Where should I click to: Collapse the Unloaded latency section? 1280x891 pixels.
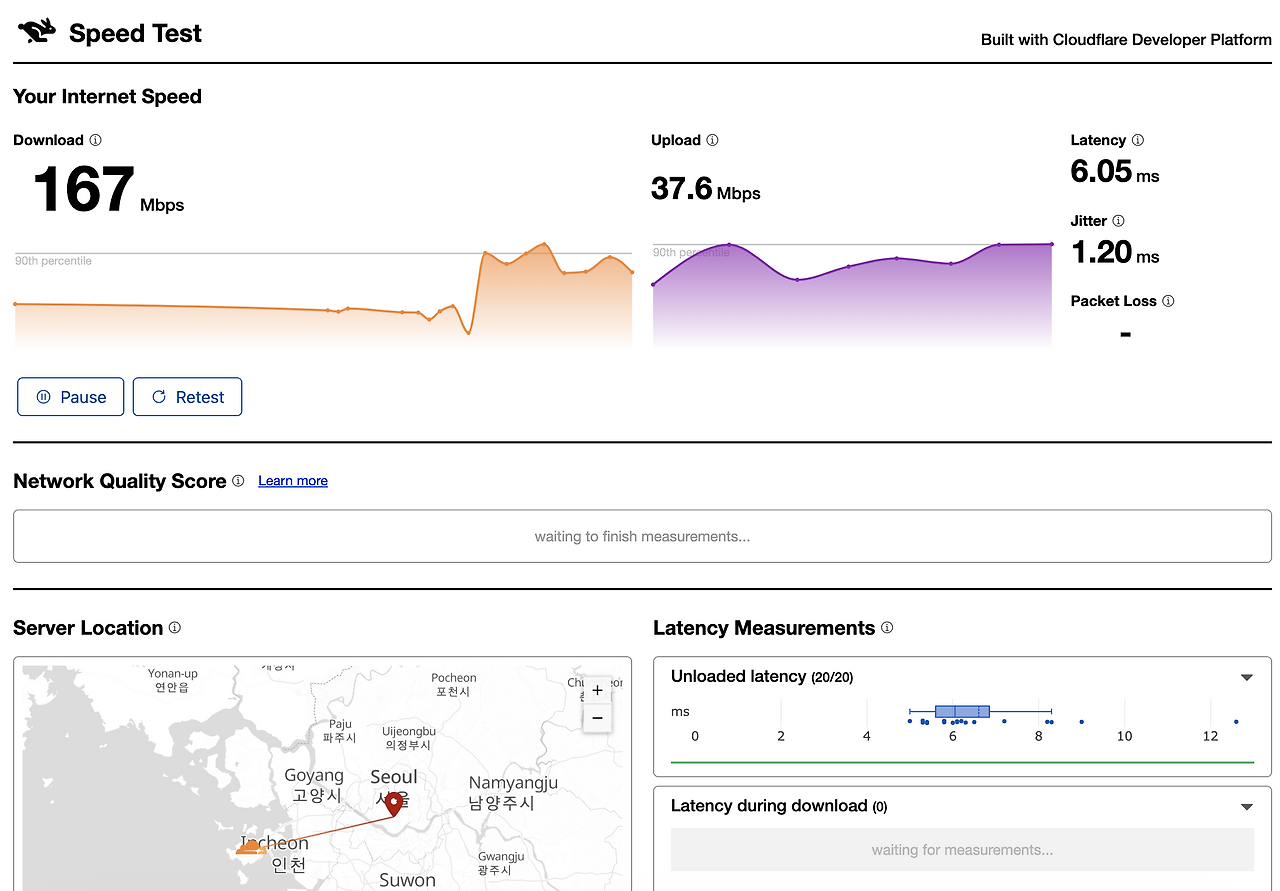point(1246,677)
